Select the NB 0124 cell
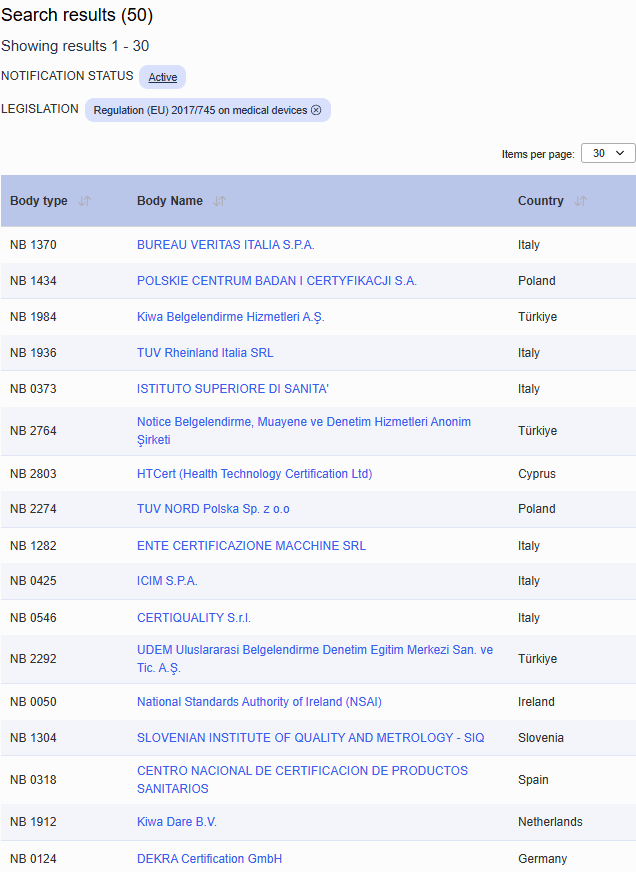 tap(33, 859)
